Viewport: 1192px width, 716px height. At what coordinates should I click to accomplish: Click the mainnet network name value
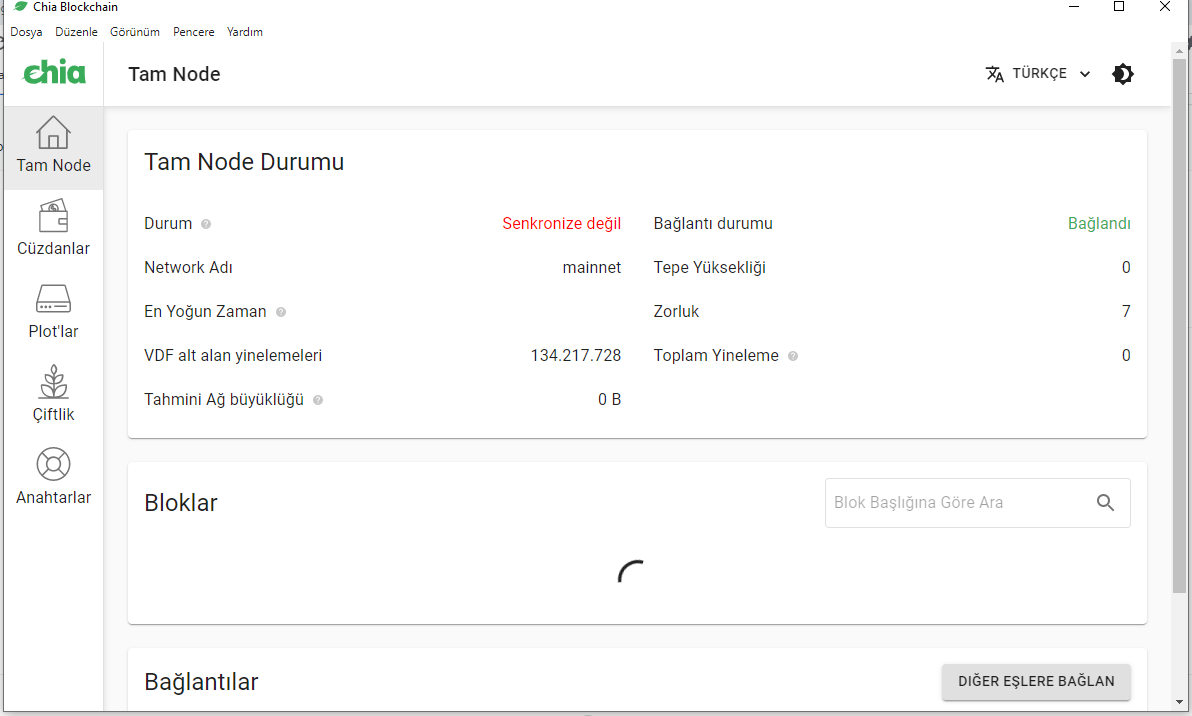click(591, 268)
